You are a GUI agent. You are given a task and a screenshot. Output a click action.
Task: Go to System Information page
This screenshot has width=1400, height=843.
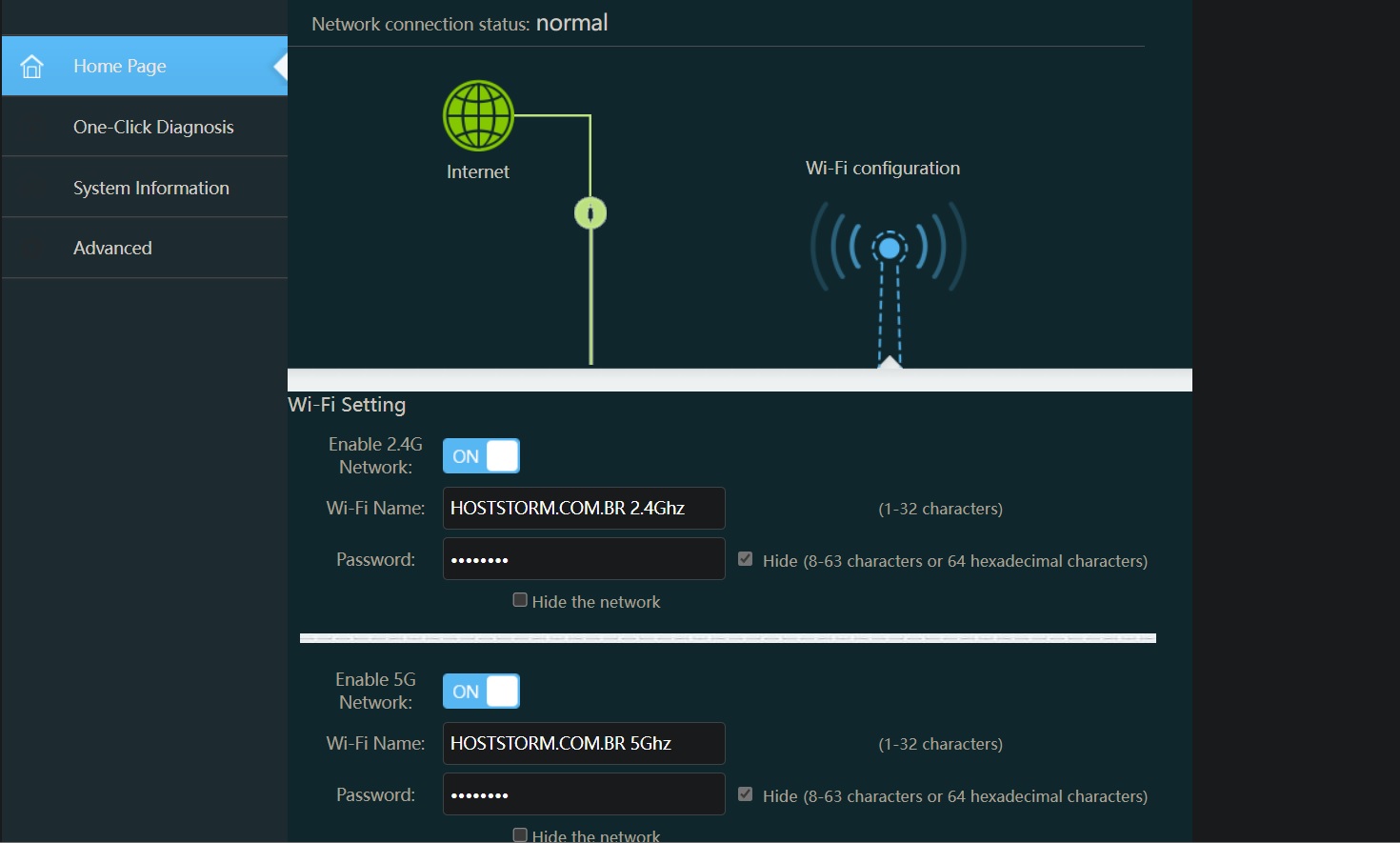point(151,188)
